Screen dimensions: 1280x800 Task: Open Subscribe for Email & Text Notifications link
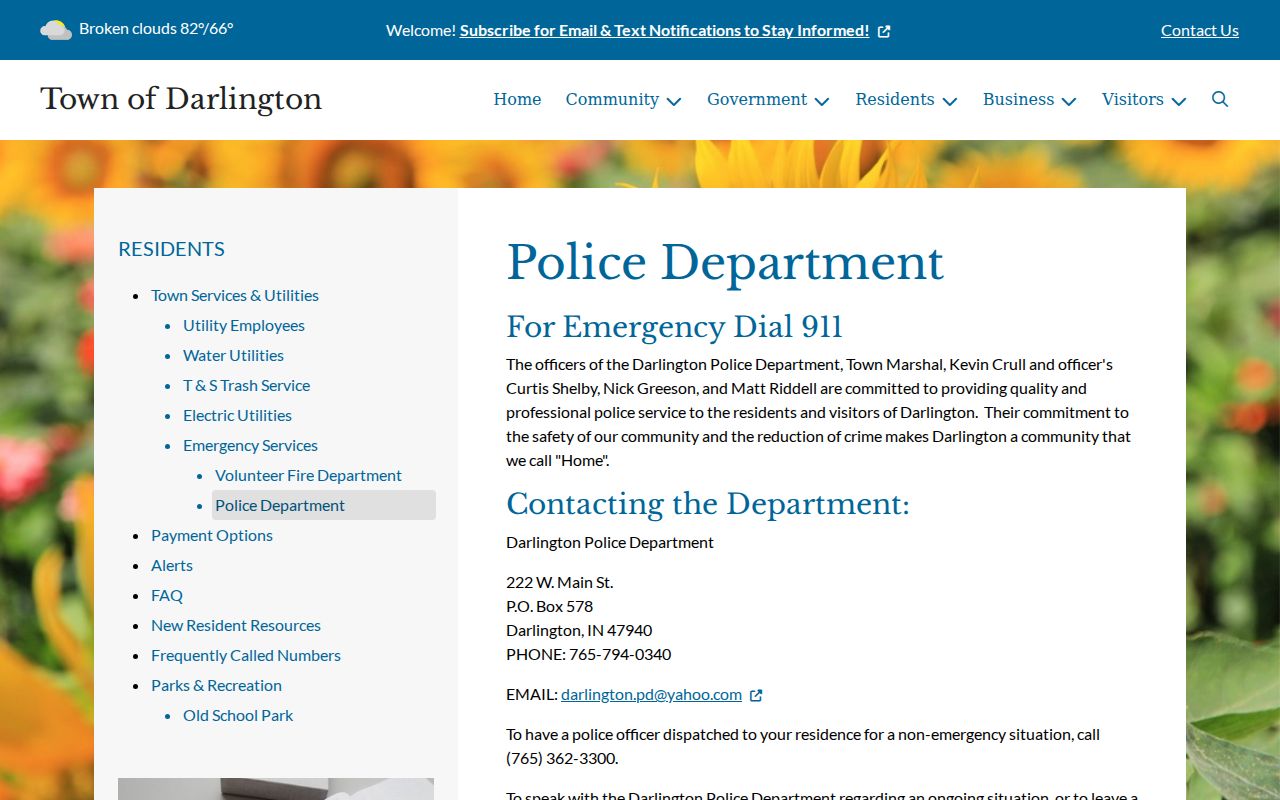pos(664,30)
